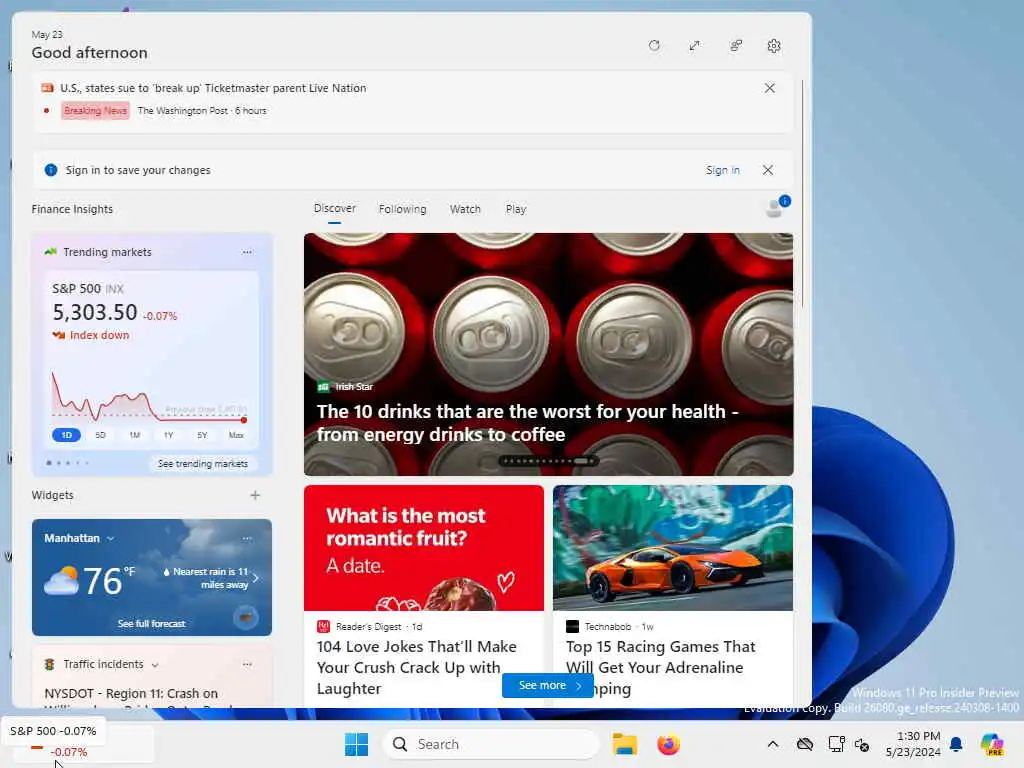This screenshot has width=1024, height=768.
Task: Click the Technabob source logo
Action: [572, 626]
